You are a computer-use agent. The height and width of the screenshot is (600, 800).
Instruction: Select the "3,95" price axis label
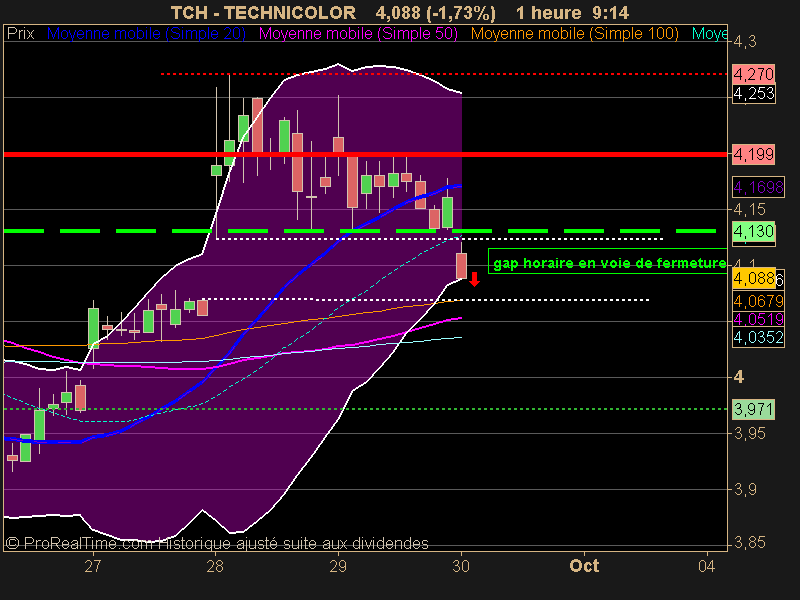tap(749, 434)
